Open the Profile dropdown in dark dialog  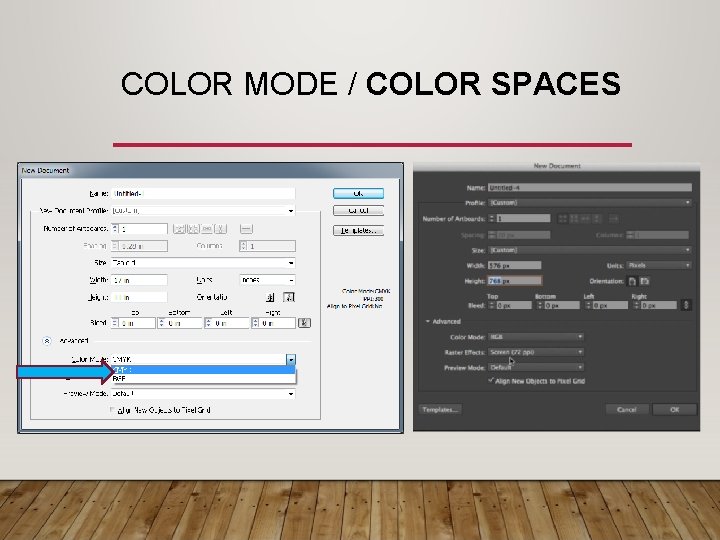point(590,202)
